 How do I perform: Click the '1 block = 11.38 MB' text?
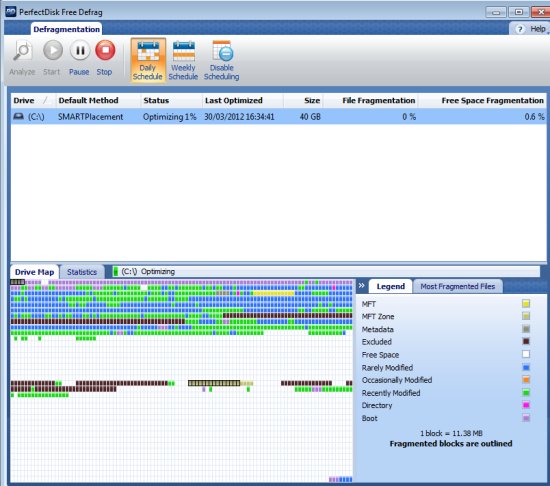click(451, 433)
